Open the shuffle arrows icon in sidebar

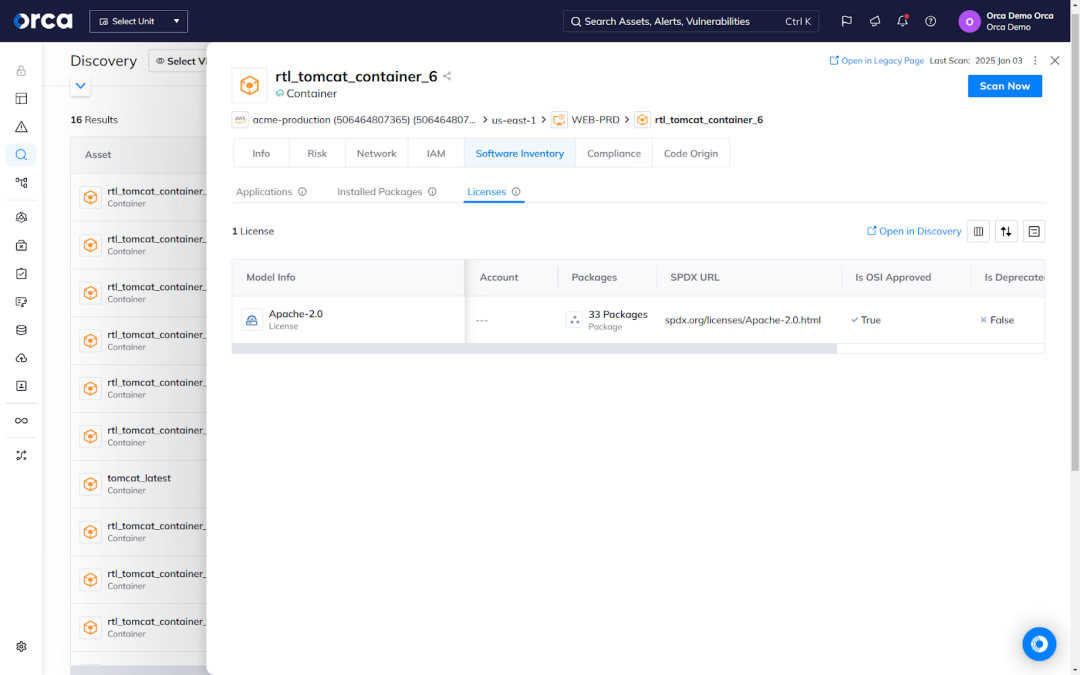pyautogui.click(x=21, y=455)
